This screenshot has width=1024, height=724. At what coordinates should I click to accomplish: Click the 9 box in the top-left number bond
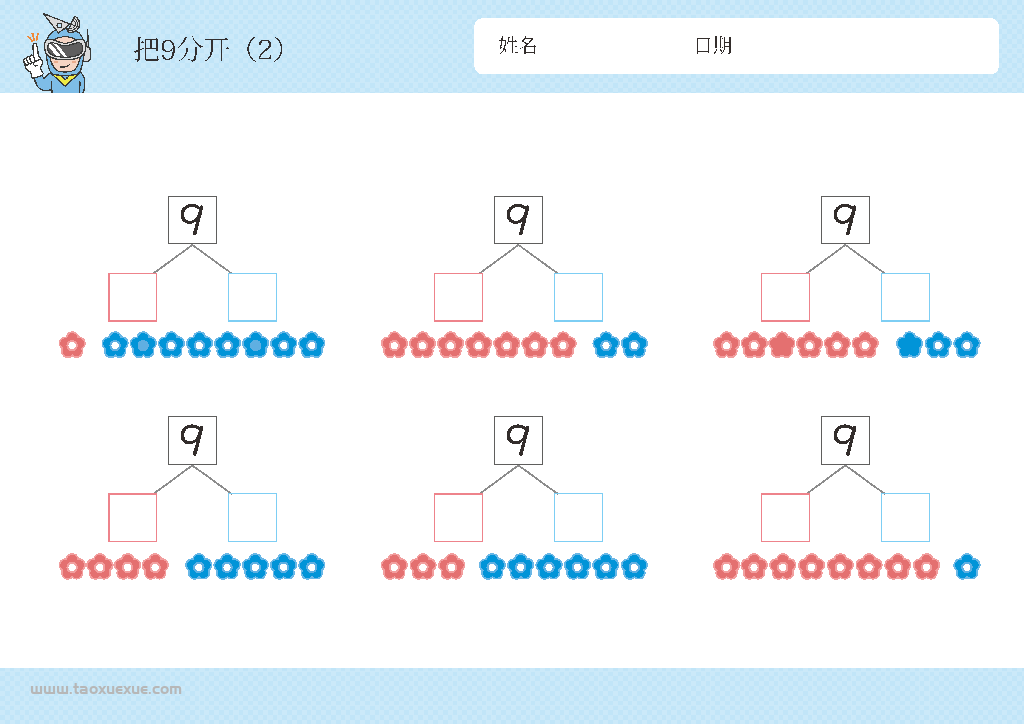coord(193,220)
